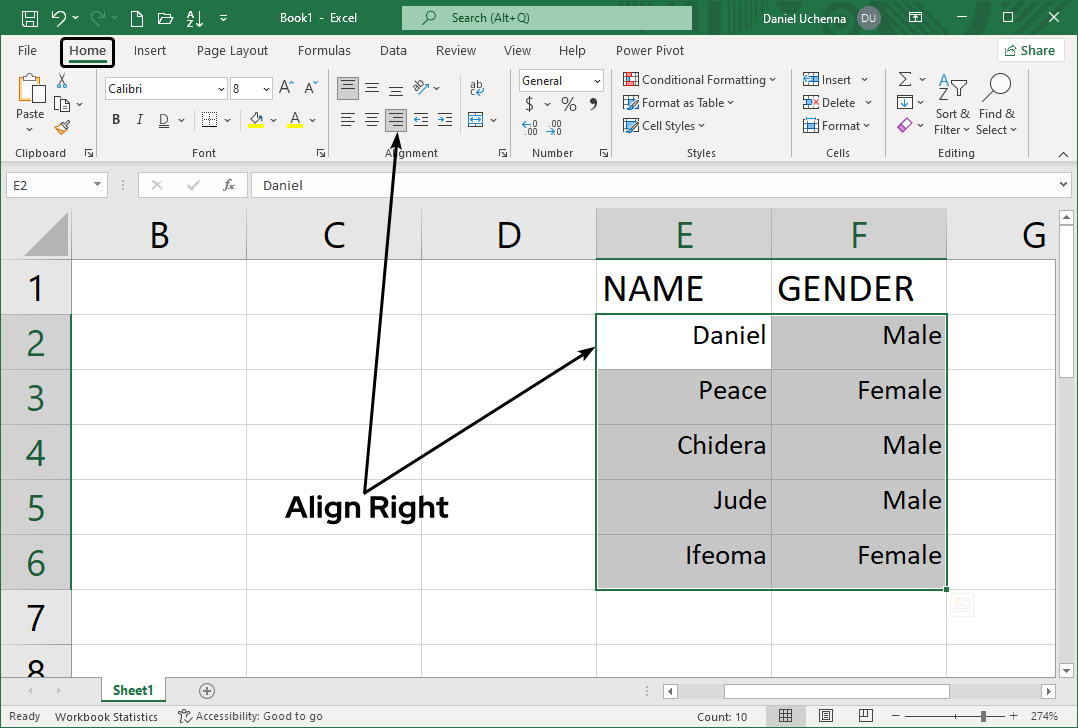Switch to the Formulas ribbon tab
Screen dimensions: 1078x728
tap(324, 50)
